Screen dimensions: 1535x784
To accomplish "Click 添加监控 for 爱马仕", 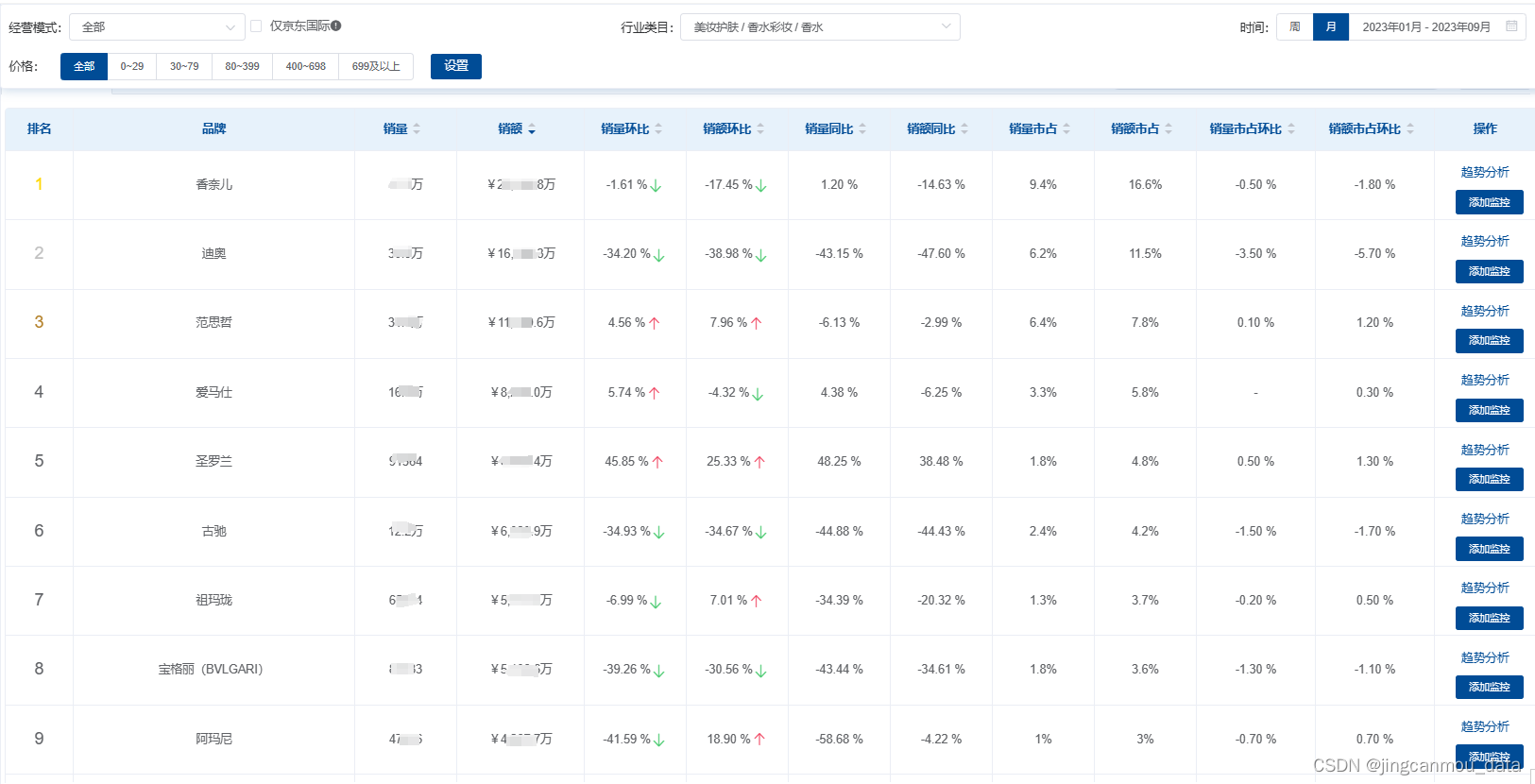I will click(x=1489, y=410).
